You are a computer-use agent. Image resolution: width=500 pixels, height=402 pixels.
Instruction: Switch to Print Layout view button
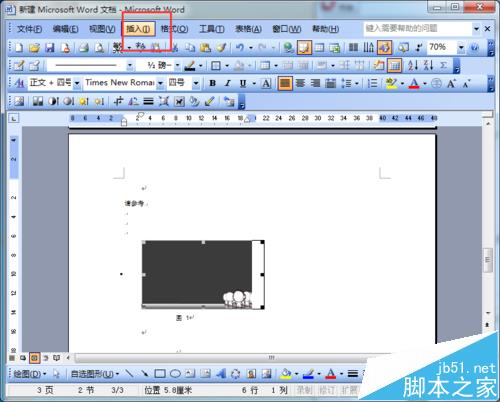[34, 358]
